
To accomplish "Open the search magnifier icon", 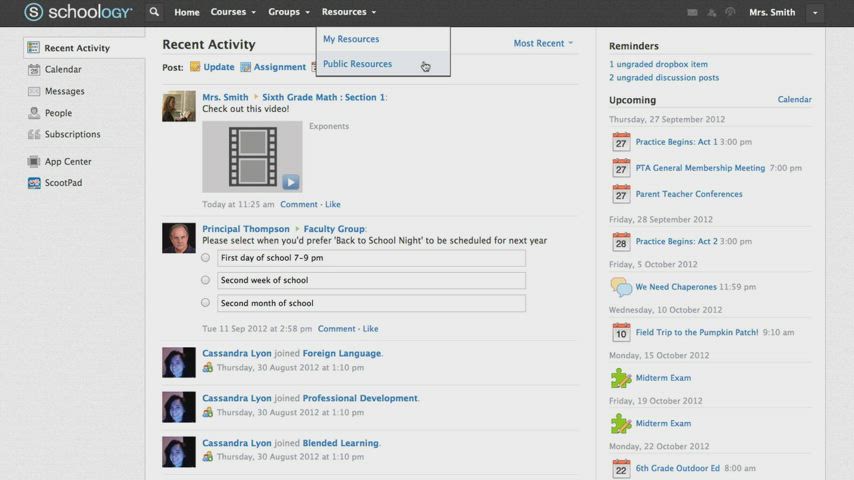I will point(154,12).
